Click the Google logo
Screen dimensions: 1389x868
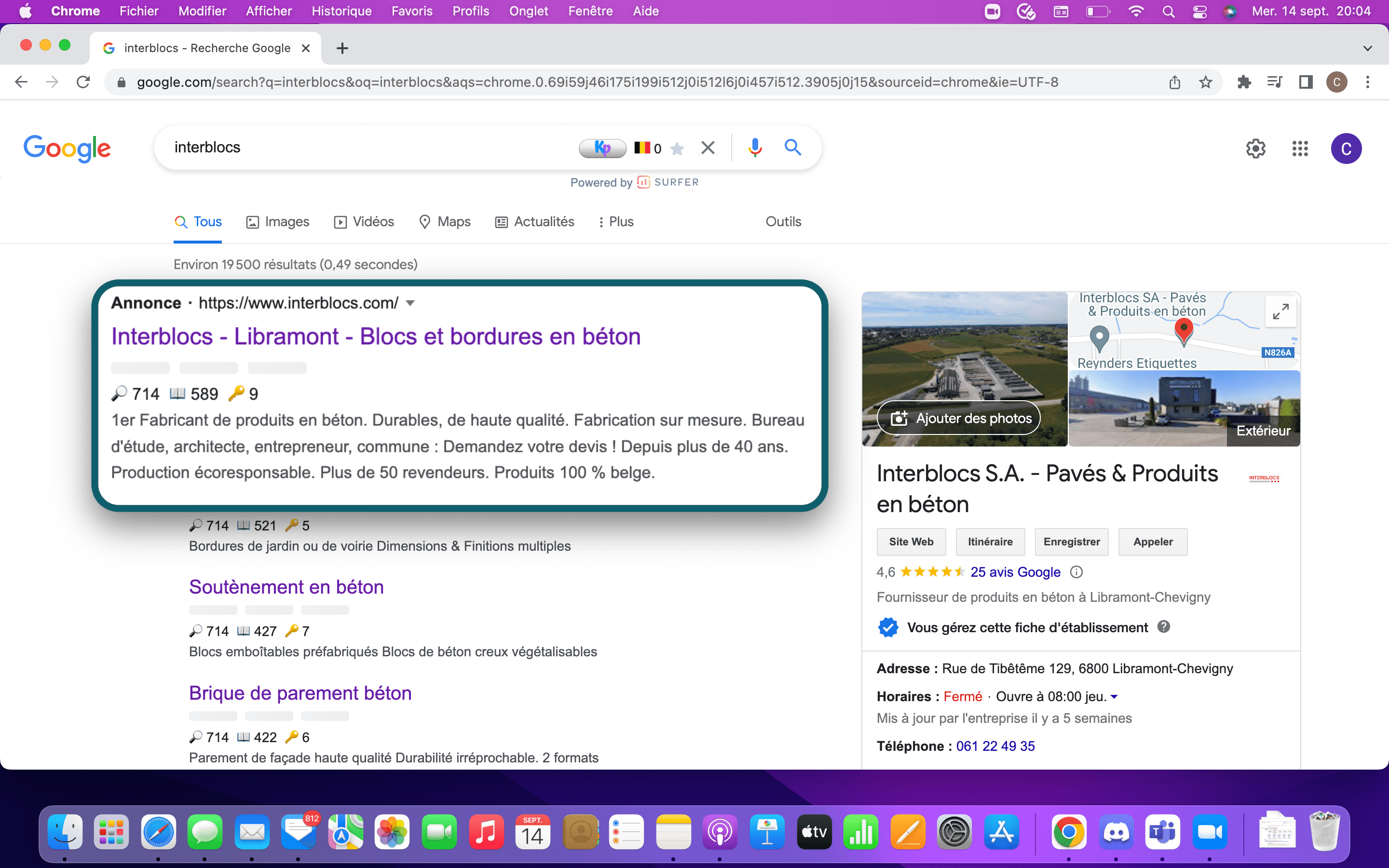67,149
